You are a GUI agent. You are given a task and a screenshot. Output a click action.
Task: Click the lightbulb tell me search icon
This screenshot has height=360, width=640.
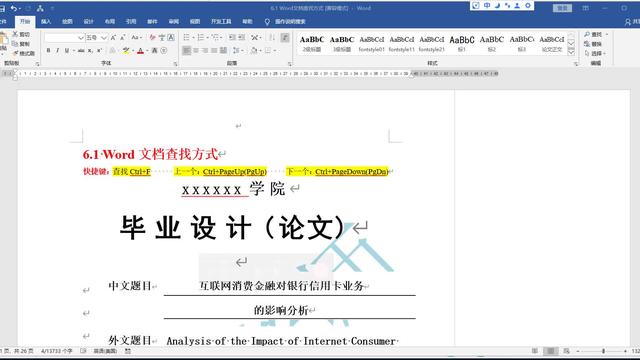coord(267,22)
